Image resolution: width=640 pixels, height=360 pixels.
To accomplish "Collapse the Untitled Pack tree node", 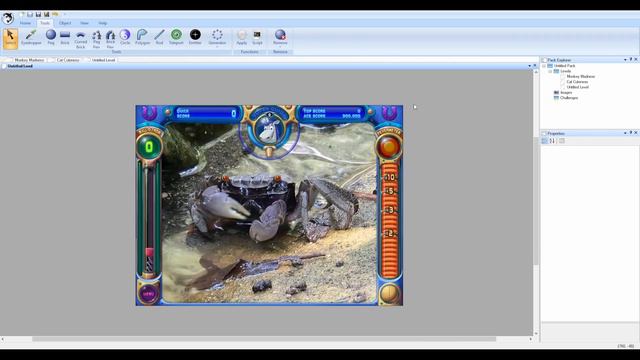I will pos(544,66).
